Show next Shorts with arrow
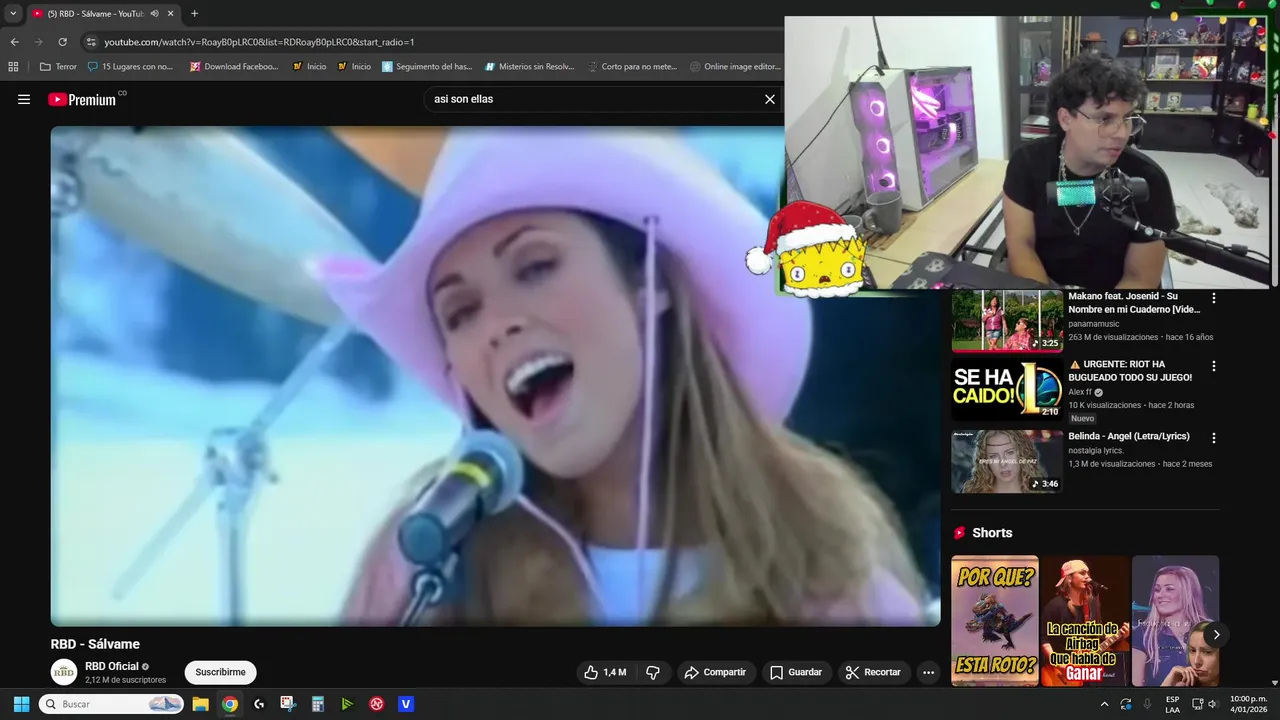Viewport: 1280px width, 720px height. pos(1216,634)
